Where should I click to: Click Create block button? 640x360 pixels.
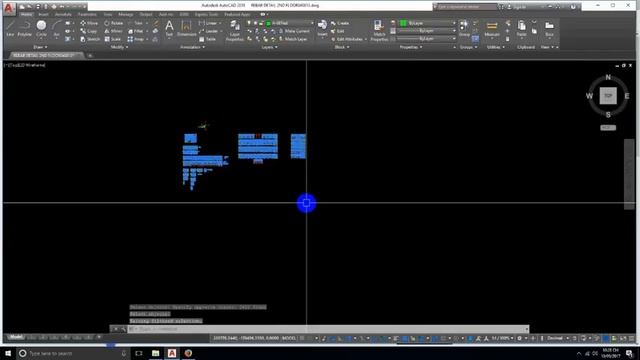coord(340,23)
